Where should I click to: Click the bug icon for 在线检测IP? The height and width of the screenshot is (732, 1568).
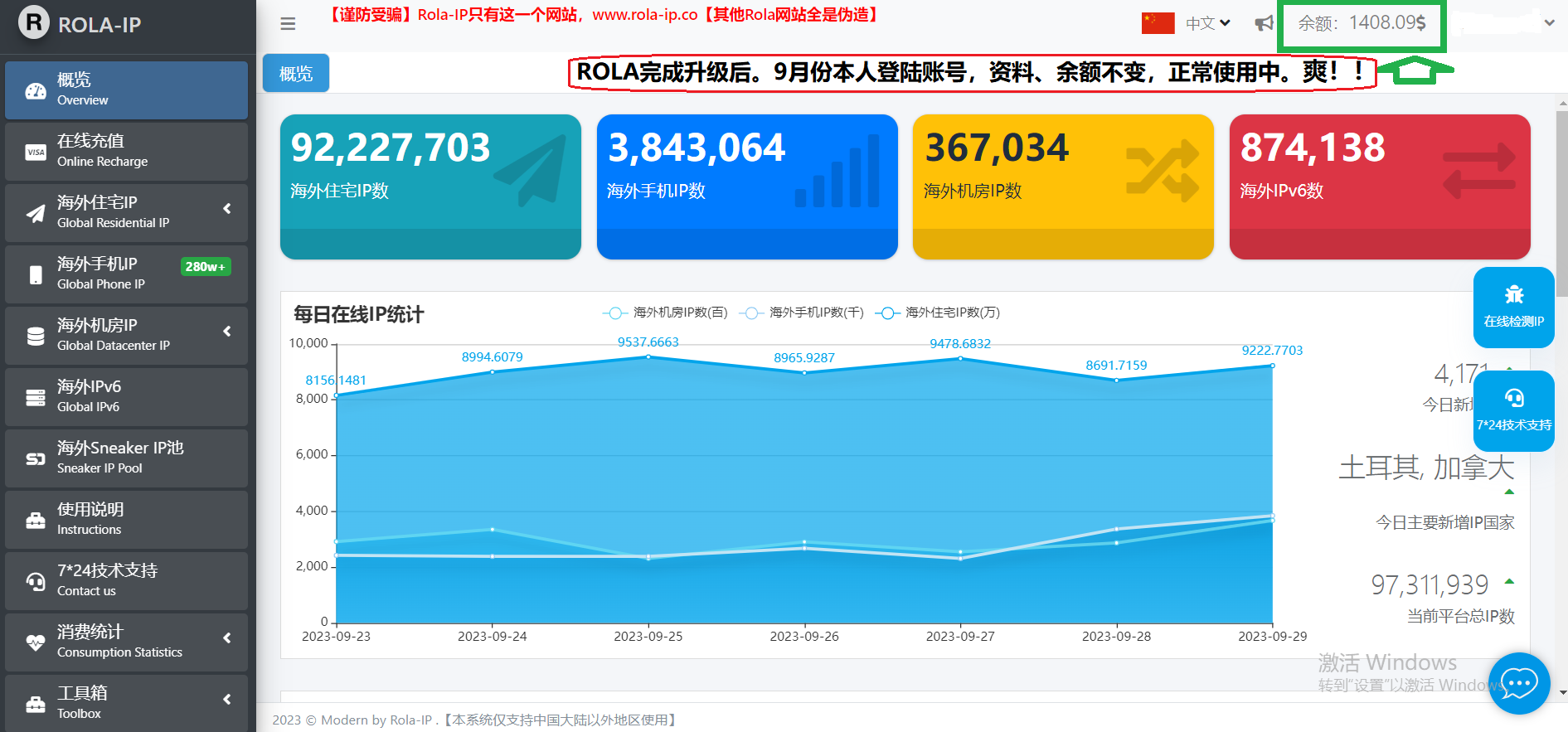click(1514, 294)
